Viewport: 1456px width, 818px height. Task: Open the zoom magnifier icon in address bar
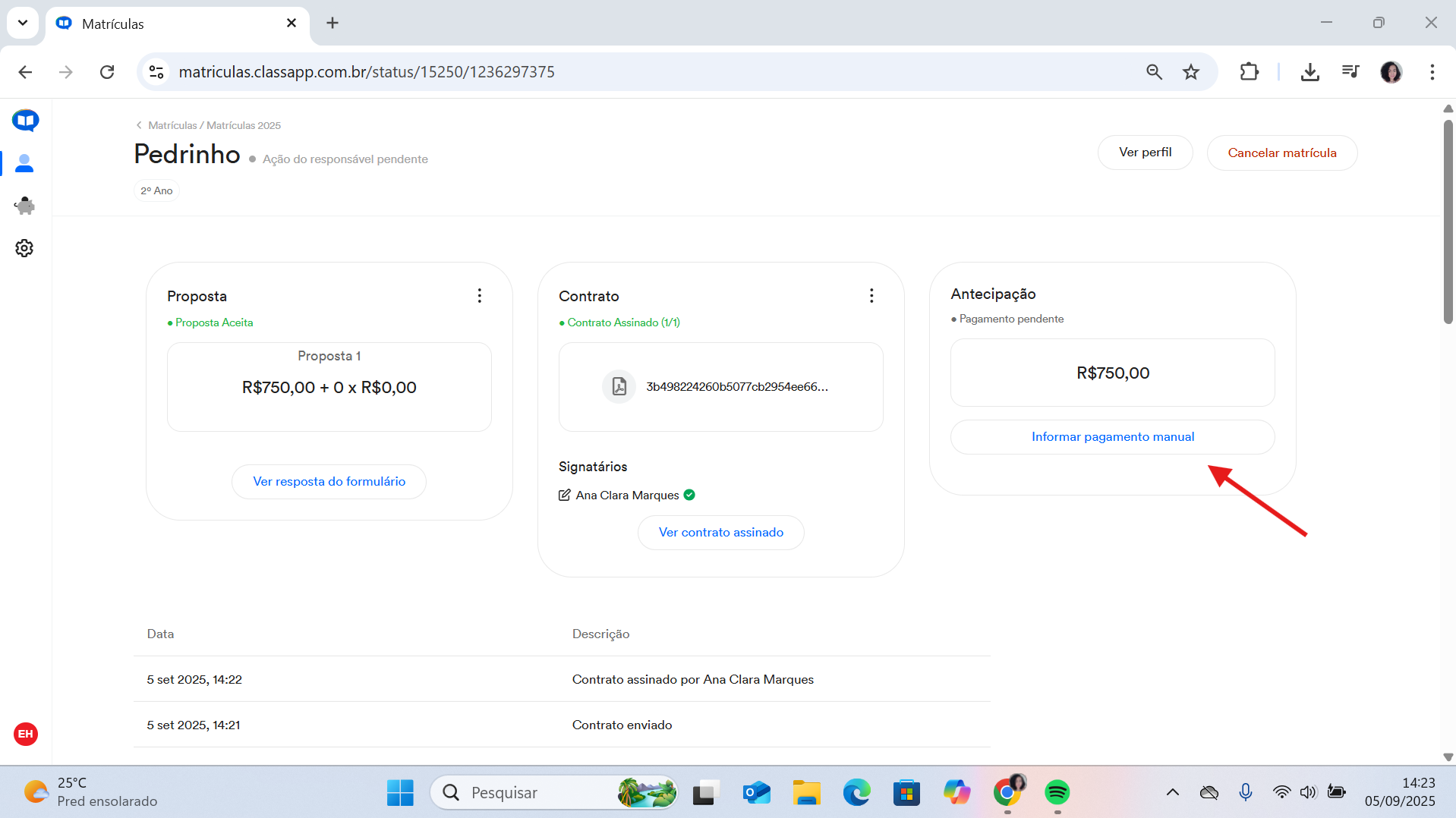[1154, 72]
